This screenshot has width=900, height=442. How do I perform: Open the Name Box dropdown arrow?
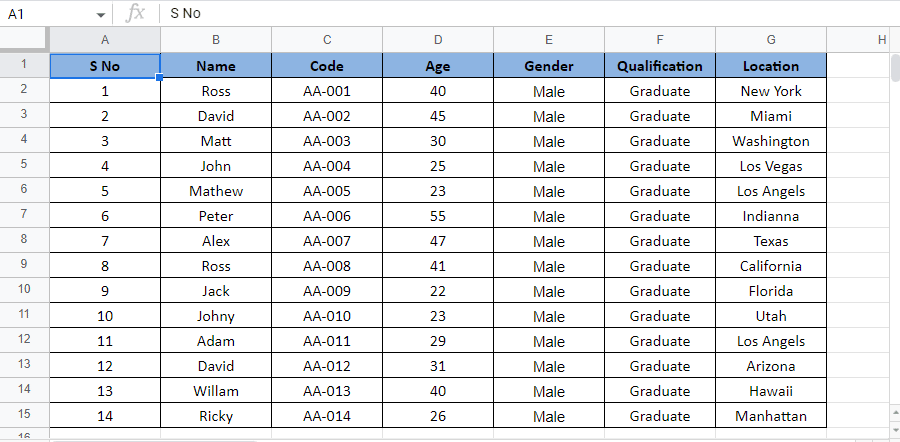tap(101, 15)
